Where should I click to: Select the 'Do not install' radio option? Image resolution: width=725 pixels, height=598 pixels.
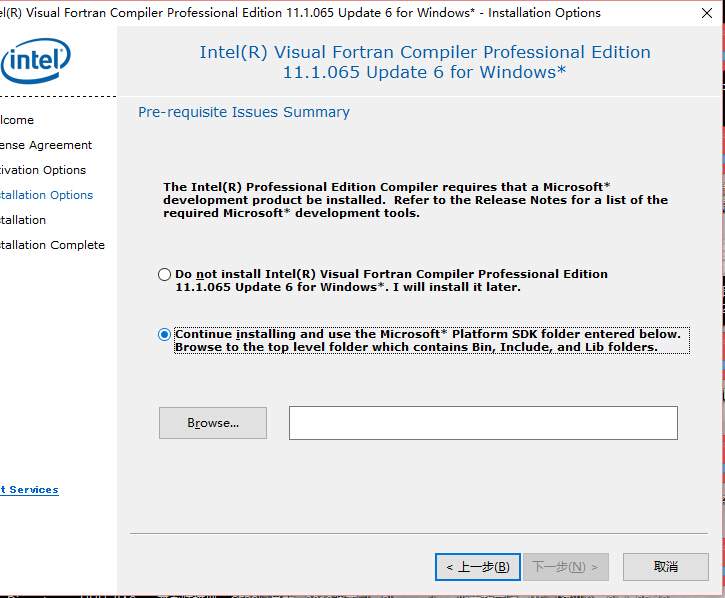pyautogui.click(x=164, y=274)
